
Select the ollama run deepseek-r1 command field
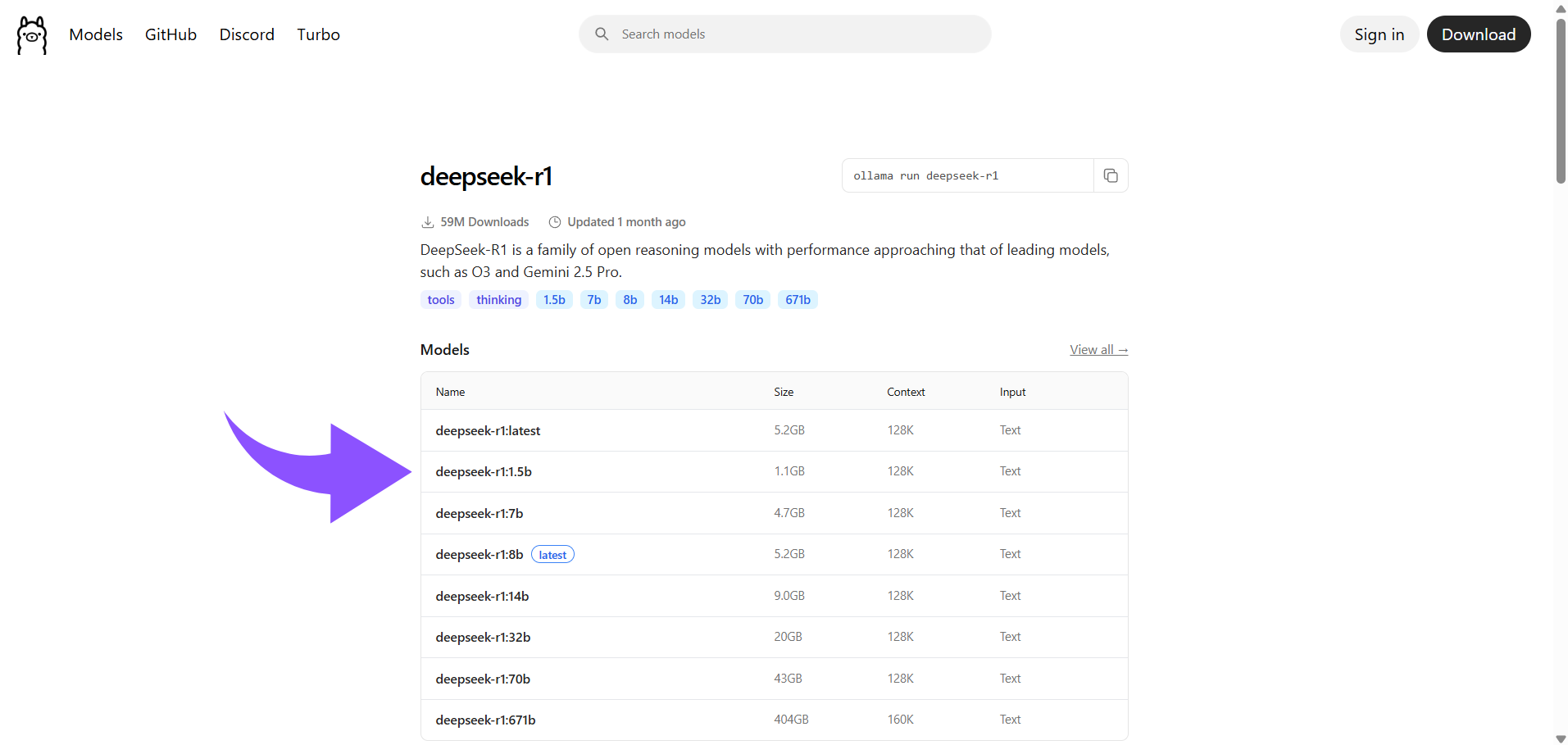click(967, 175)
